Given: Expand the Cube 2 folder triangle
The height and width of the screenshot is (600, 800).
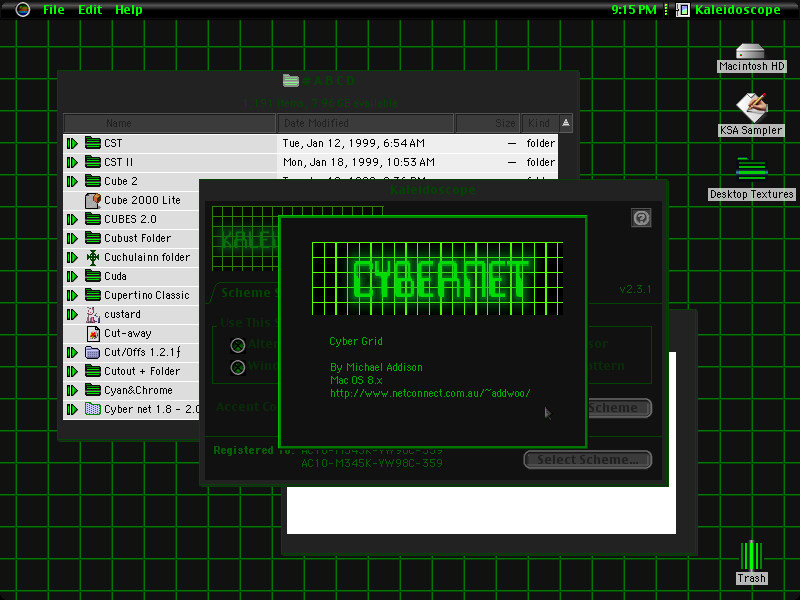Looking at the screenshot, I should pyautogui.click(x=72, y=181).
